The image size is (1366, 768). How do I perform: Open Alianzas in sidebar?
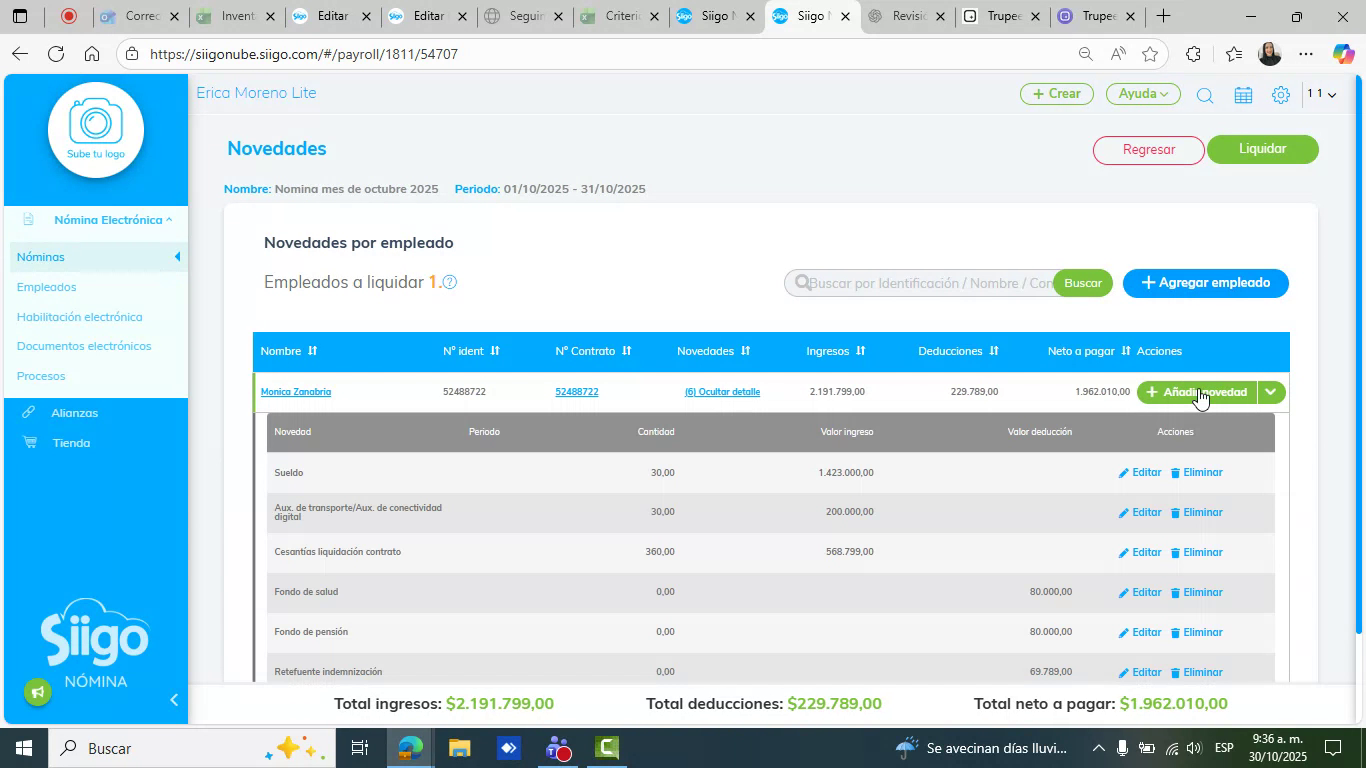tap(75, 413)
